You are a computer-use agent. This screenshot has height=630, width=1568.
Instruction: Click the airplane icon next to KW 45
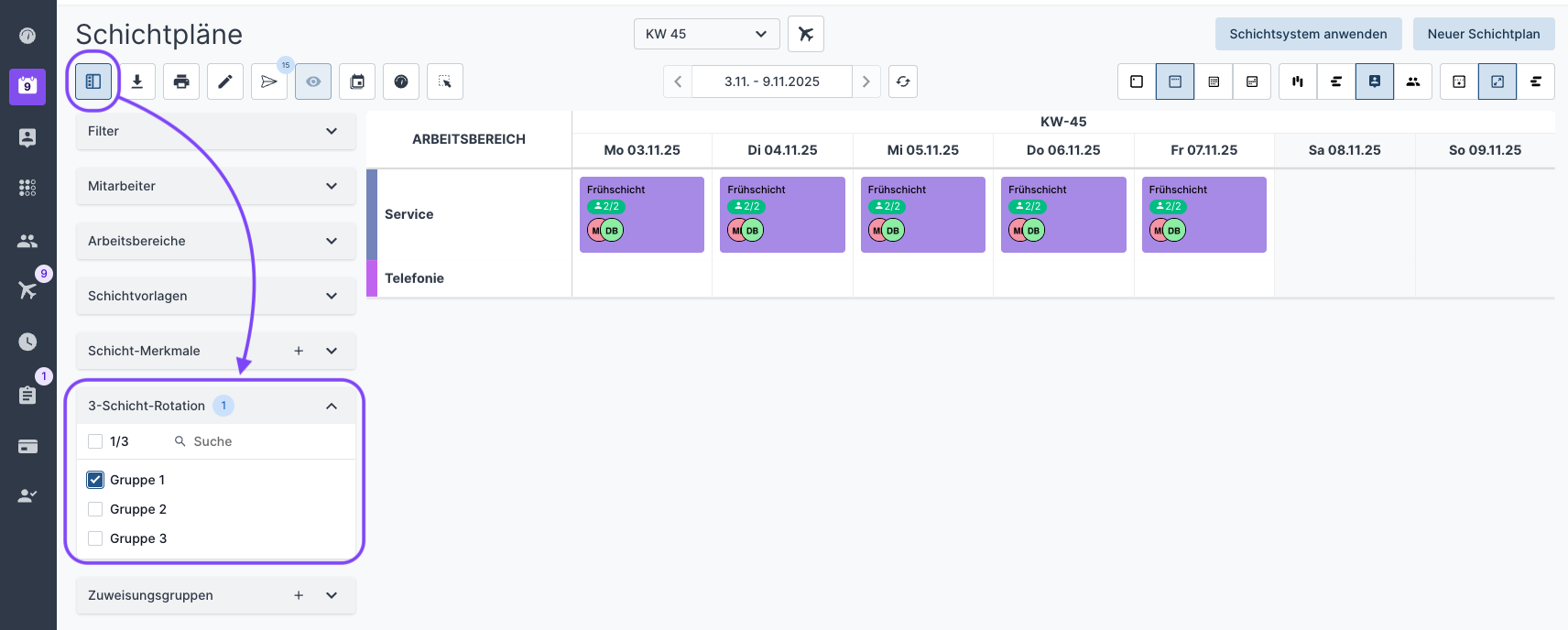(x=806, y=34)
